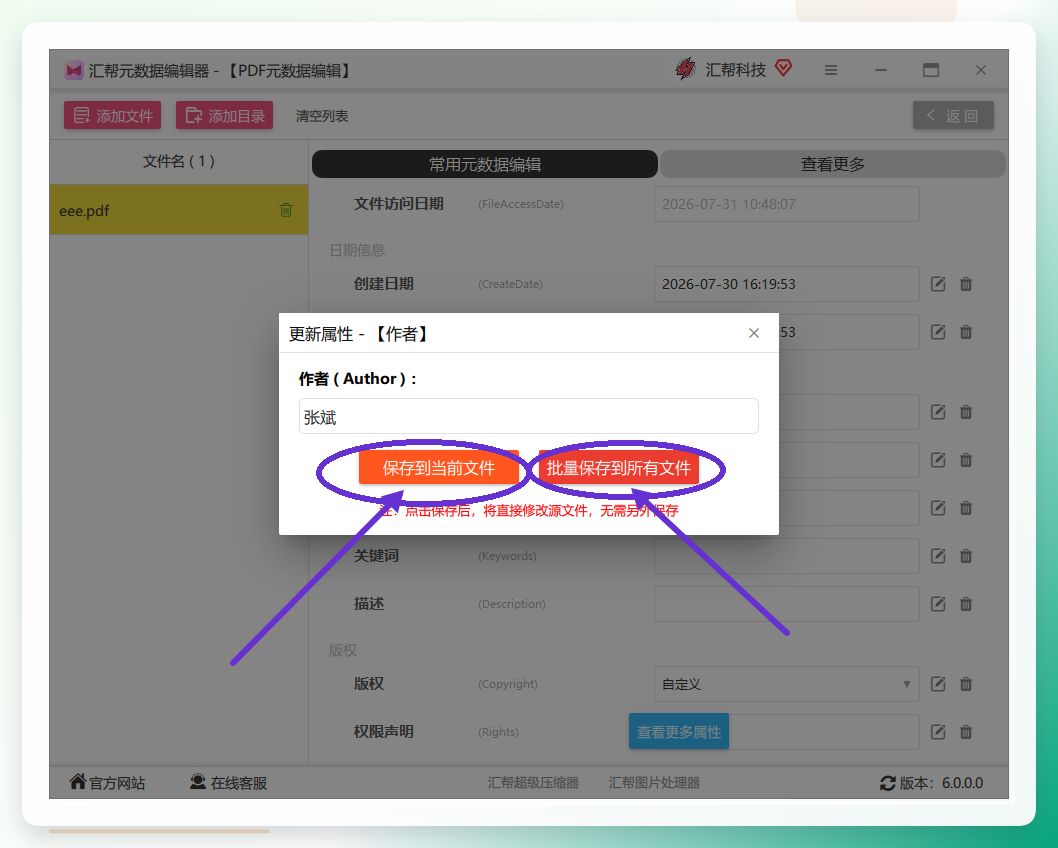
Task: Click the 创建日期 date field
Action: tap(786, 284)
